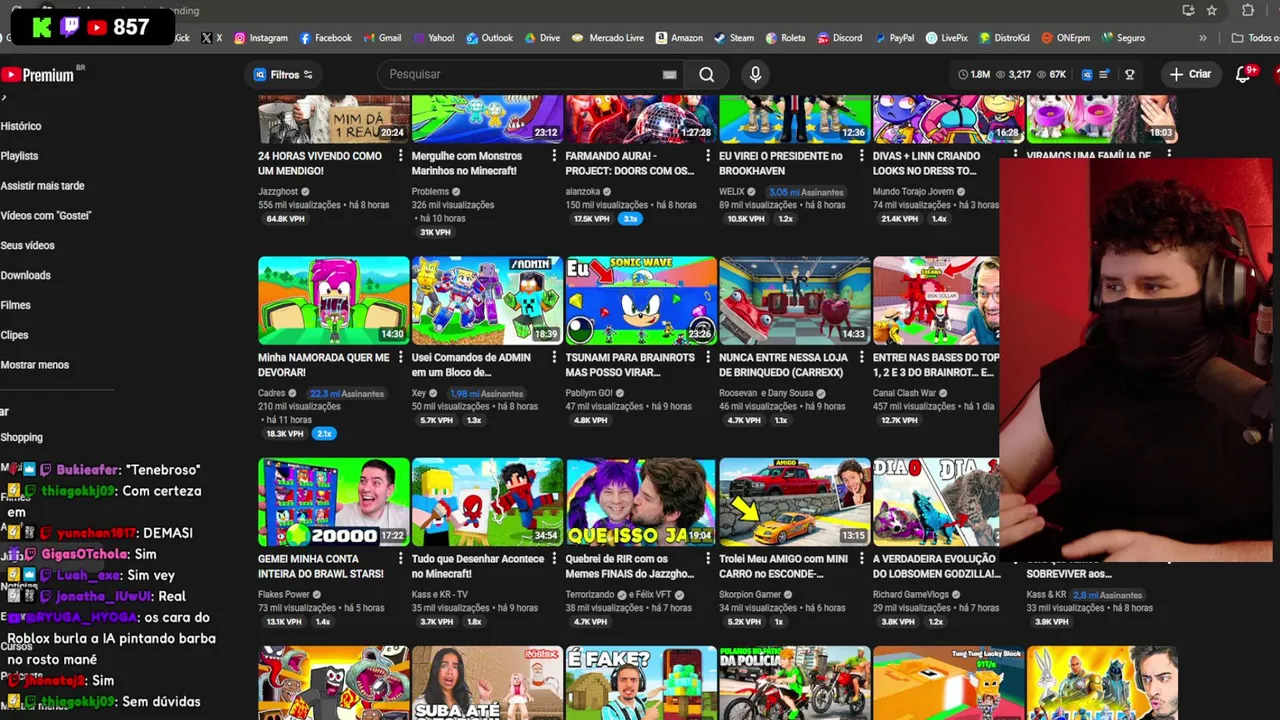
Task: Visit the Cadres channel link
Action: 272,393
